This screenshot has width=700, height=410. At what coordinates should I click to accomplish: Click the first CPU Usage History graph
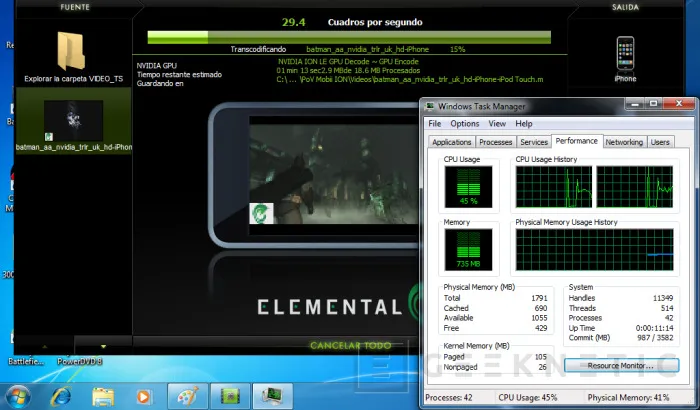554,187
